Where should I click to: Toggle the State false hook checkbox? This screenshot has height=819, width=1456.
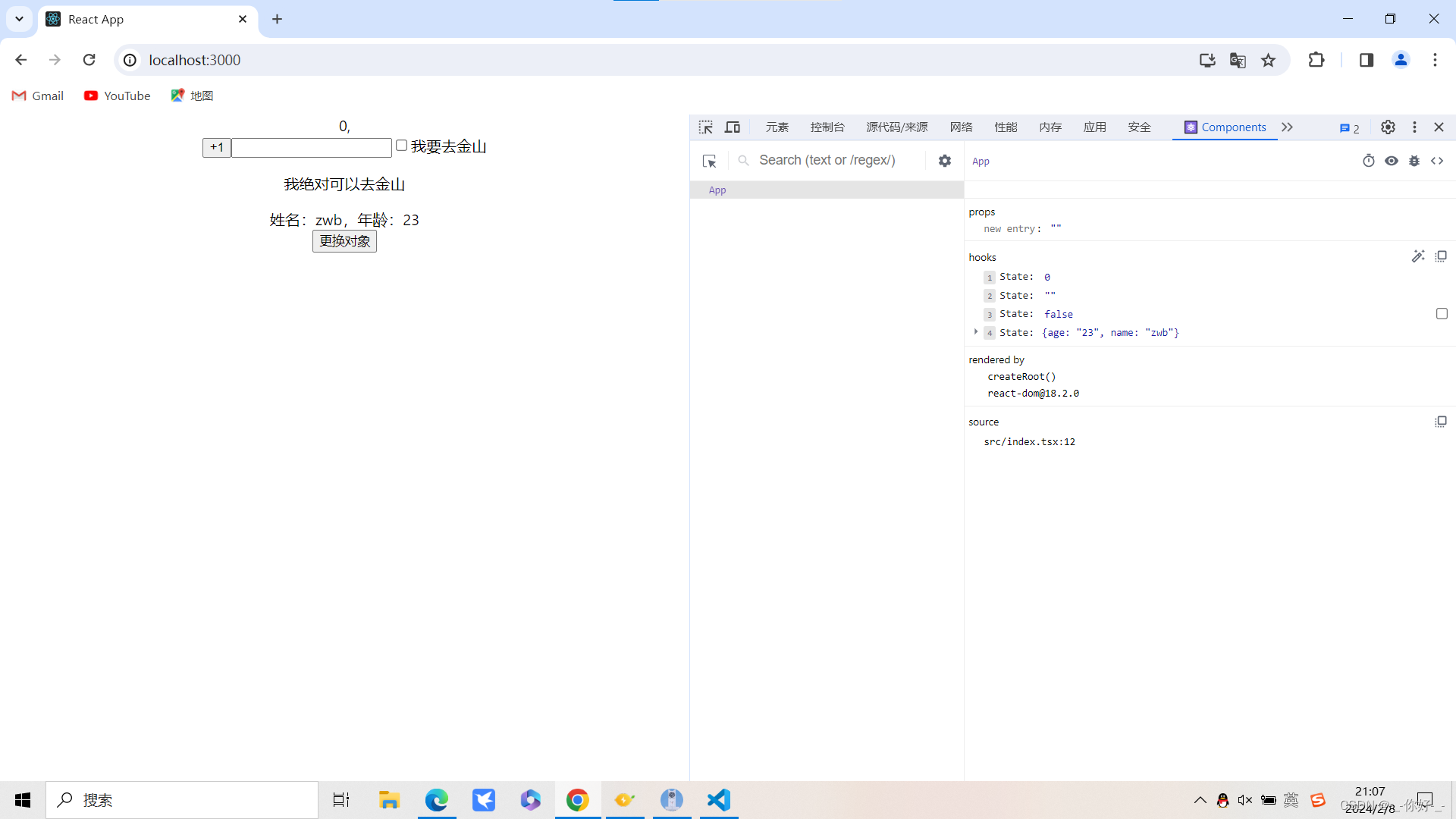tap(1442, 314)
